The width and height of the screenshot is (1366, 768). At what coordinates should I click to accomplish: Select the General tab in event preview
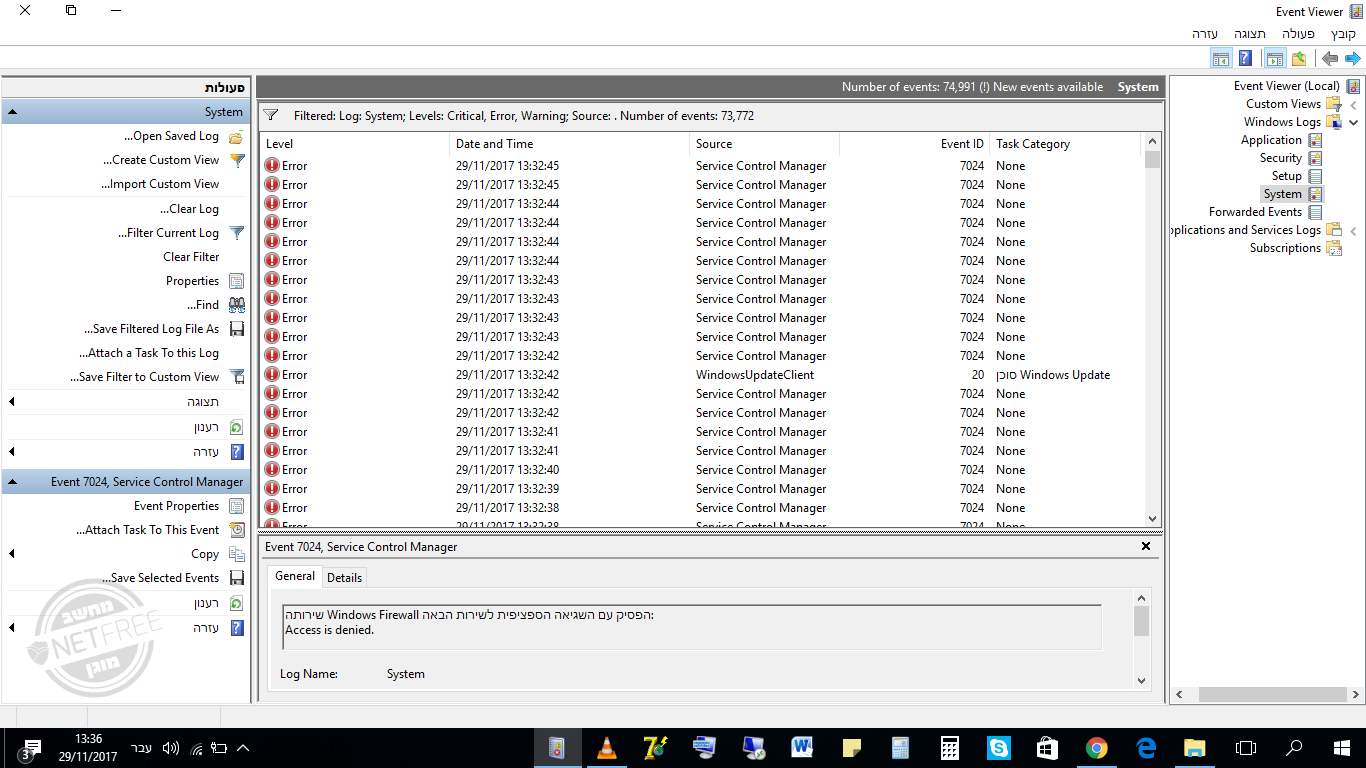(295, 576)
